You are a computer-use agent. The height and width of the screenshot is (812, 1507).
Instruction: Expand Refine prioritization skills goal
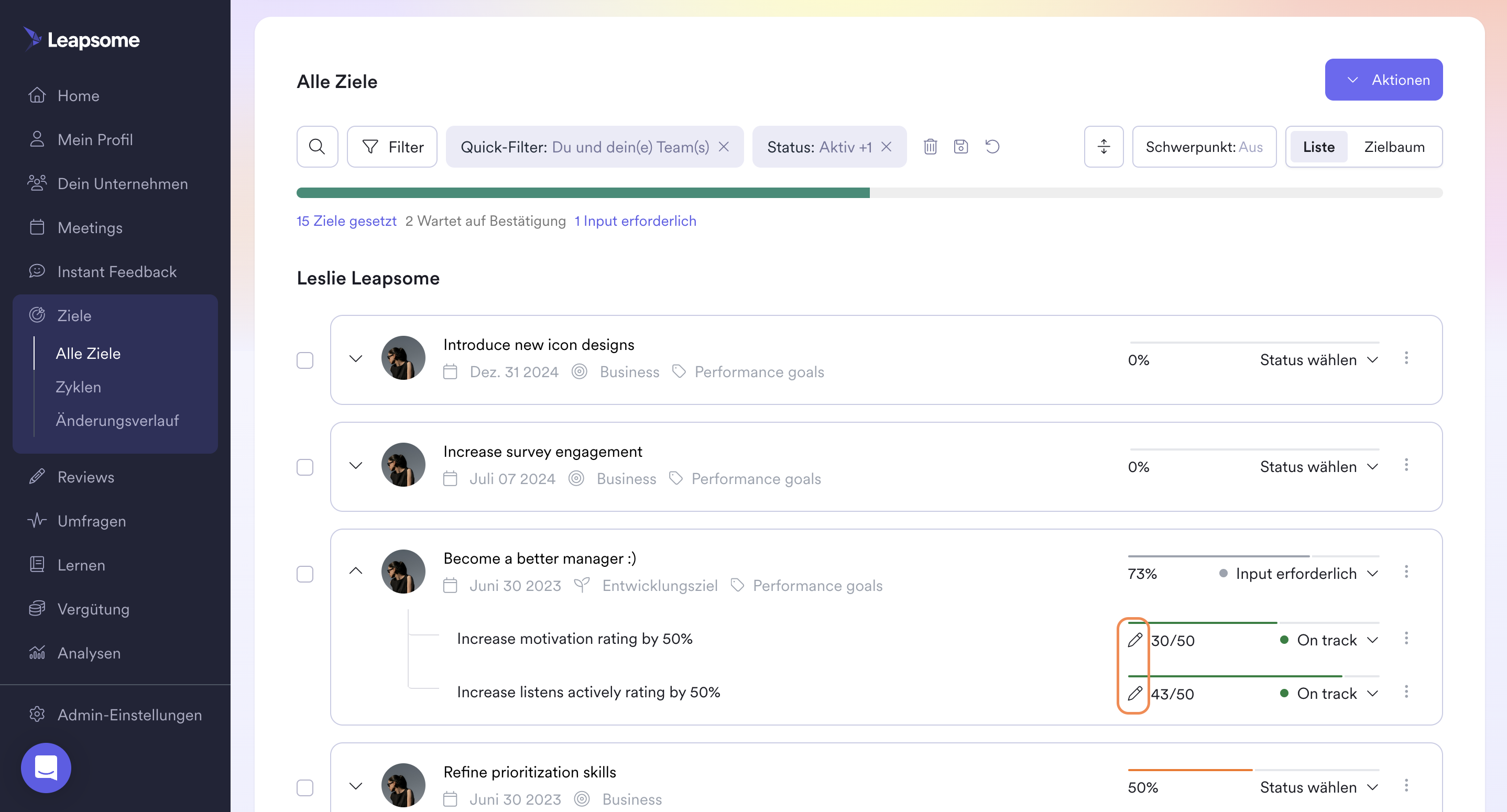pyautogui.click(x=356, y=786)
